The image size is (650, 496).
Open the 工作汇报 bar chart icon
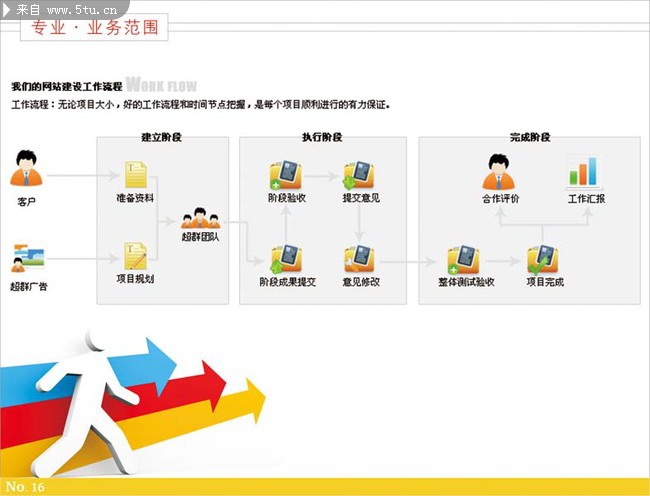coord(585,172)
